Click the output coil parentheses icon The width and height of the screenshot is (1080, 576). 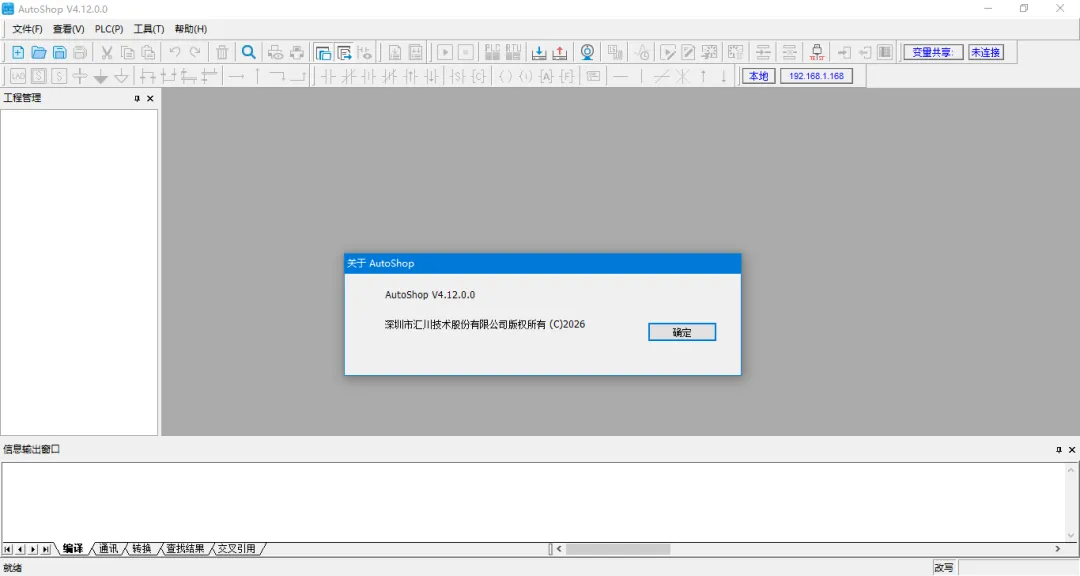click(x=506, y=76)
